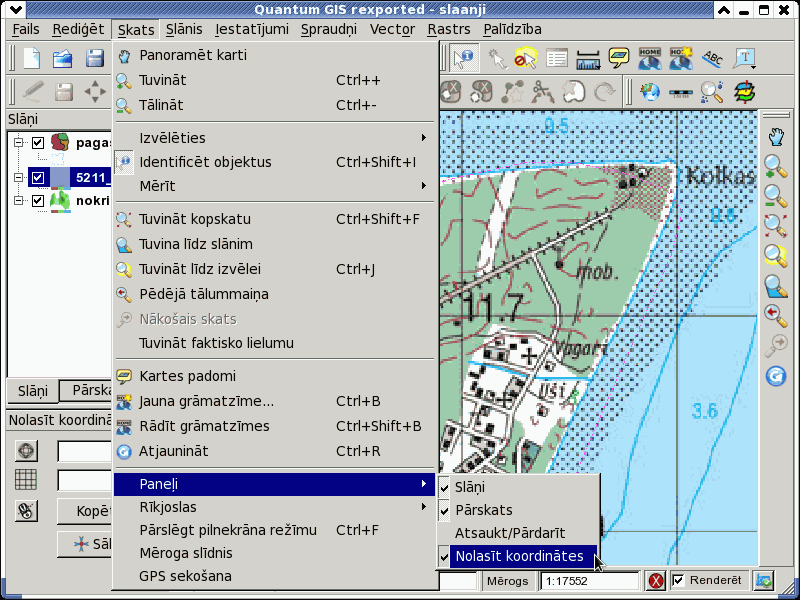Open the Paneļi submenu entry
Viewport: 800px width, 600px height.
coord(274,484)
